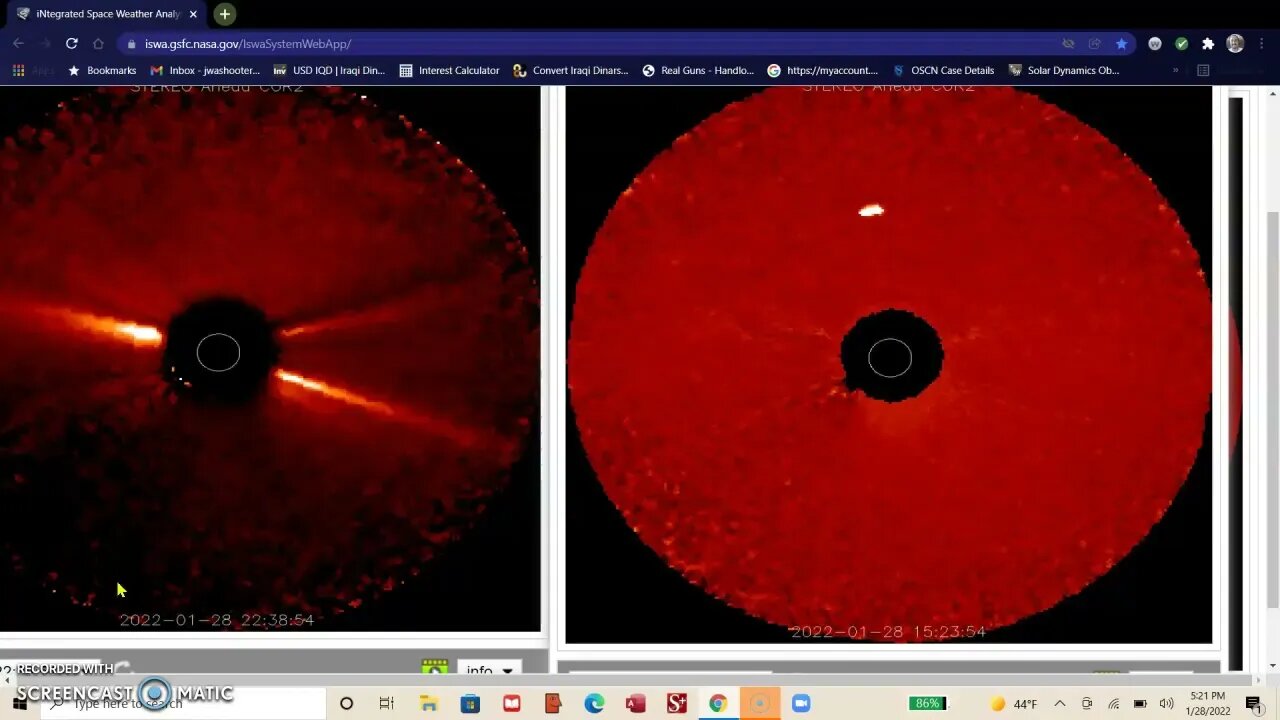Open the taskbar volume control
The height and width of the screenshot is (720, 1280).
click(x=1166, y=704)
